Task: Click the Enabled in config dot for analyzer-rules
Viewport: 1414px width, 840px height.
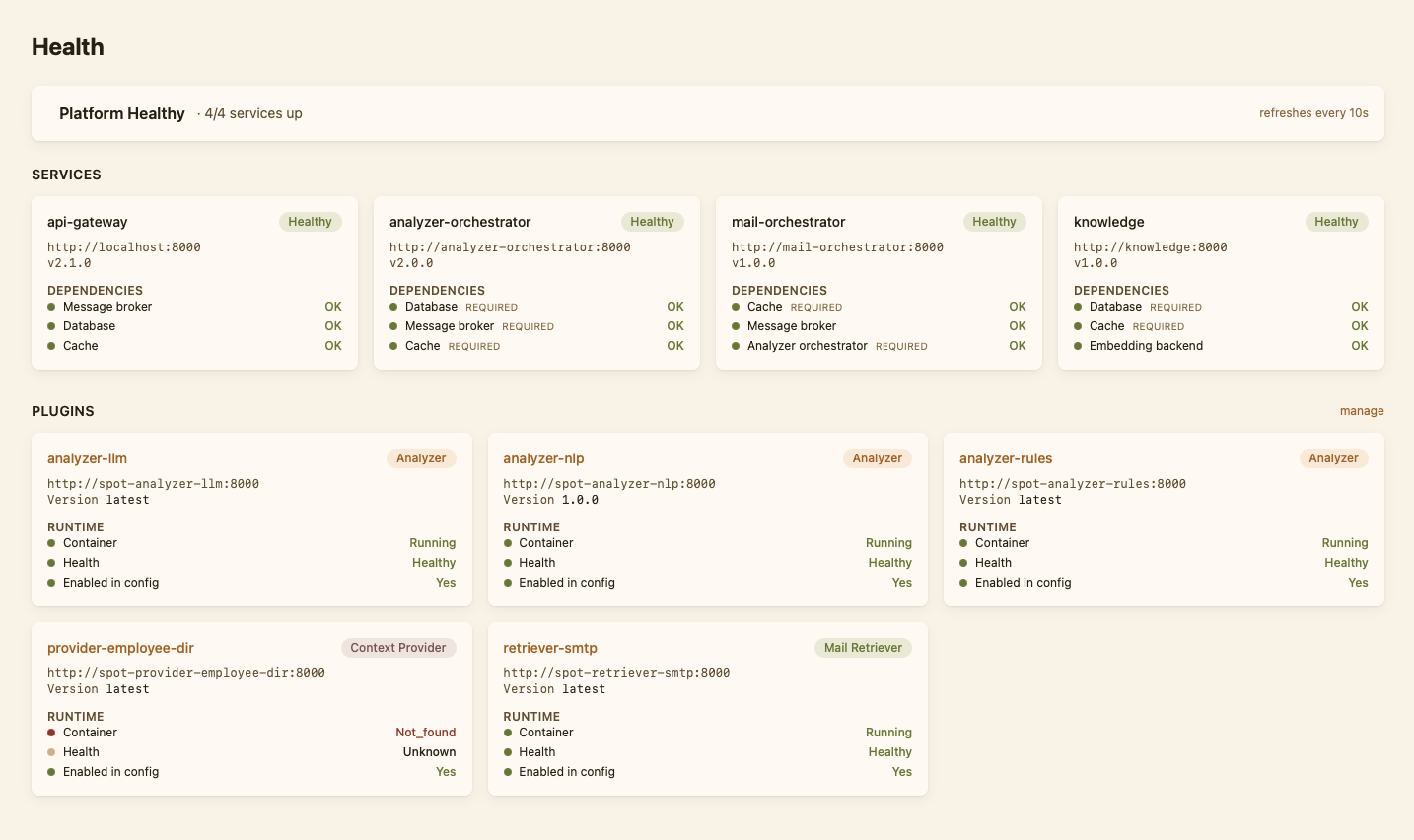Action: (963, 583)
